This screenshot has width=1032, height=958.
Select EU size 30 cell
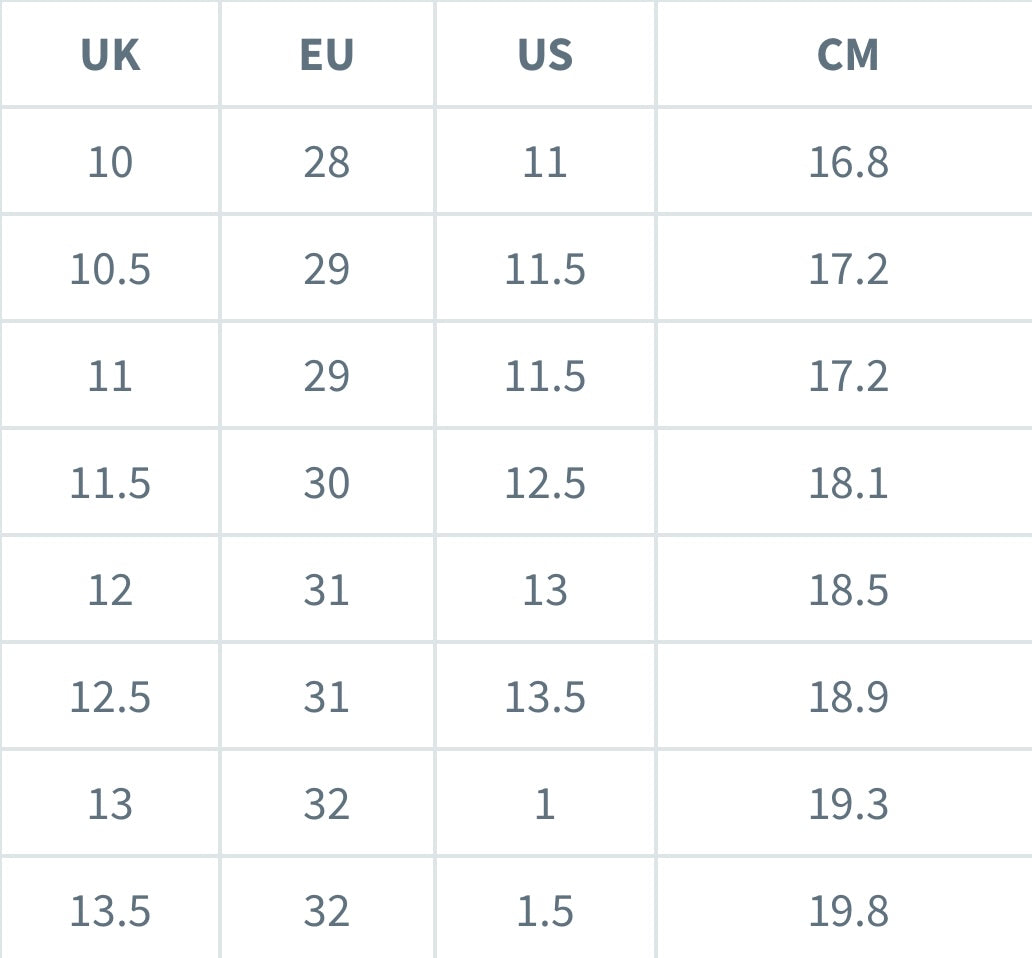tap(327, 484)
